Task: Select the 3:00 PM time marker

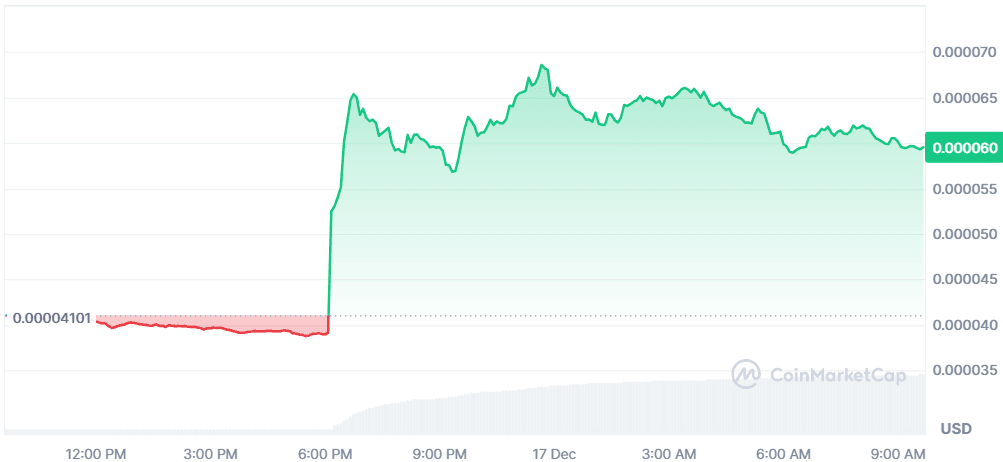Action: pos(211,454)
